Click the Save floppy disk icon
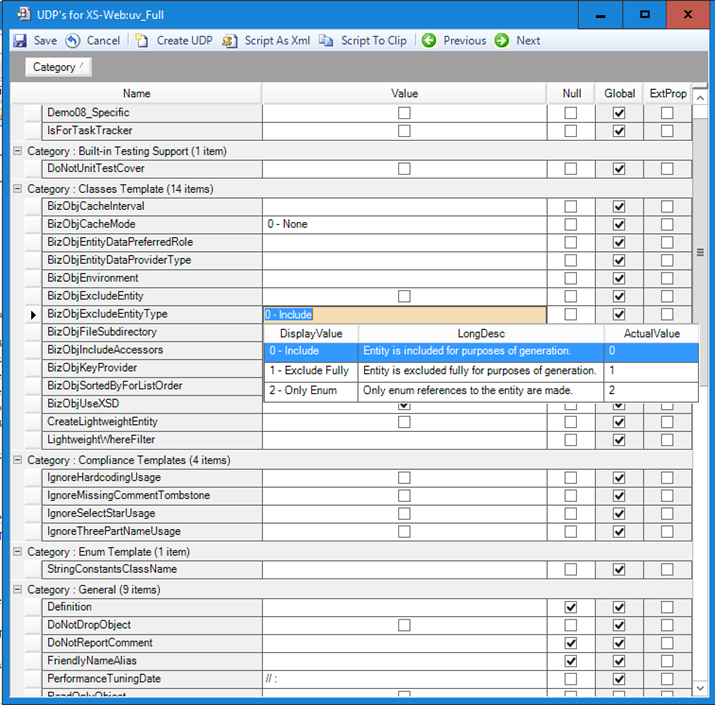This screenshot has width=715, height=705. pos(20,41)
